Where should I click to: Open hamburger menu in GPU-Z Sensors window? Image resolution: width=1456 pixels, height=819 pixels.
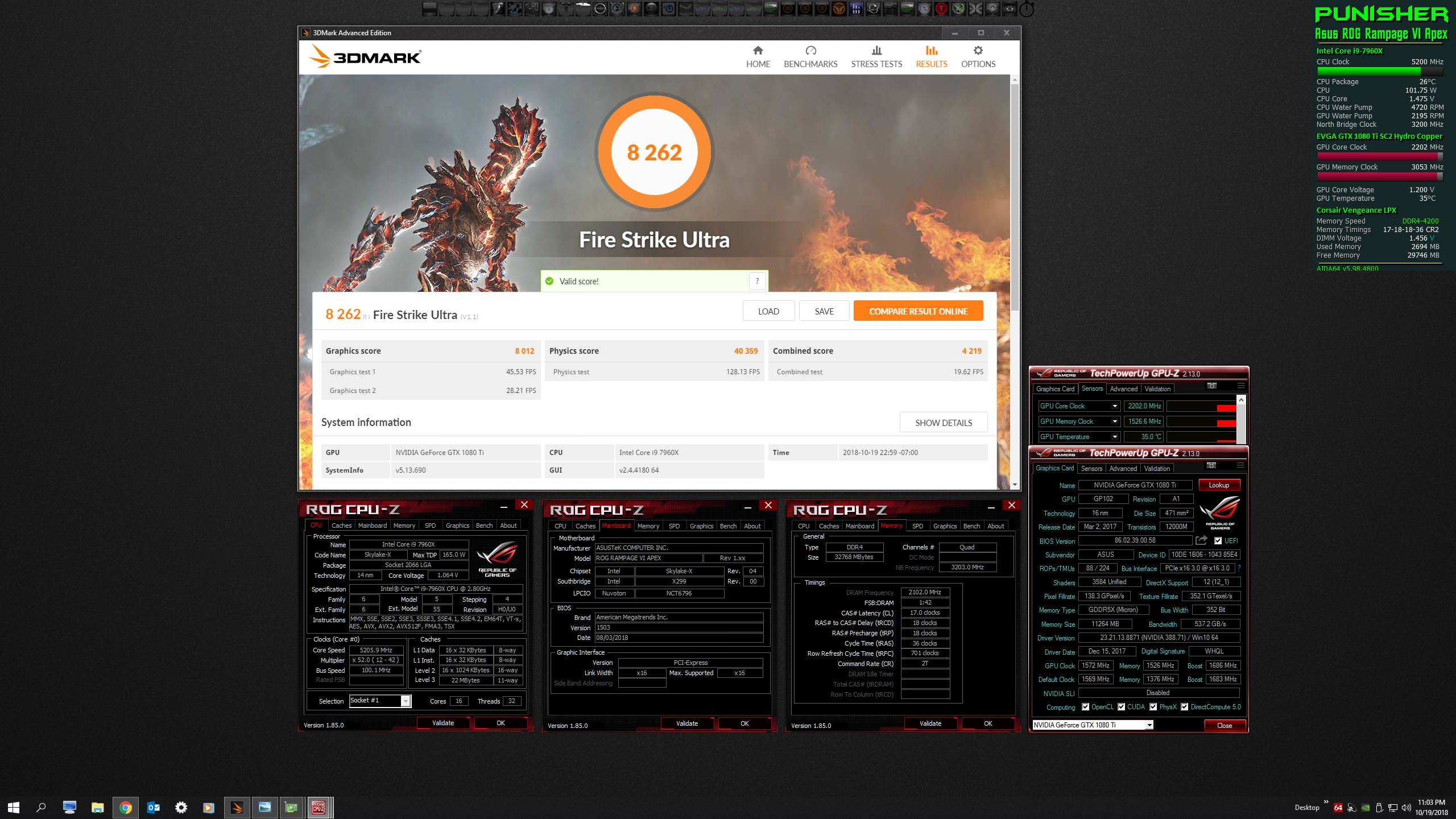coord(1240,386)
